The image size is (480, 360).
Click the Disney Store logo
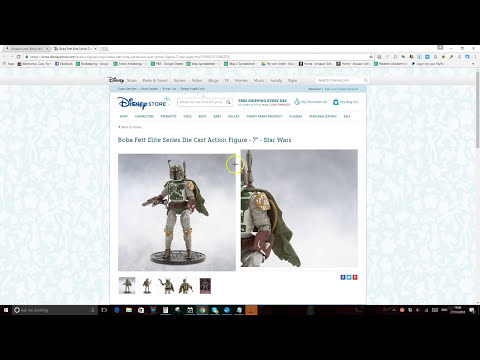tap(143, 102)
